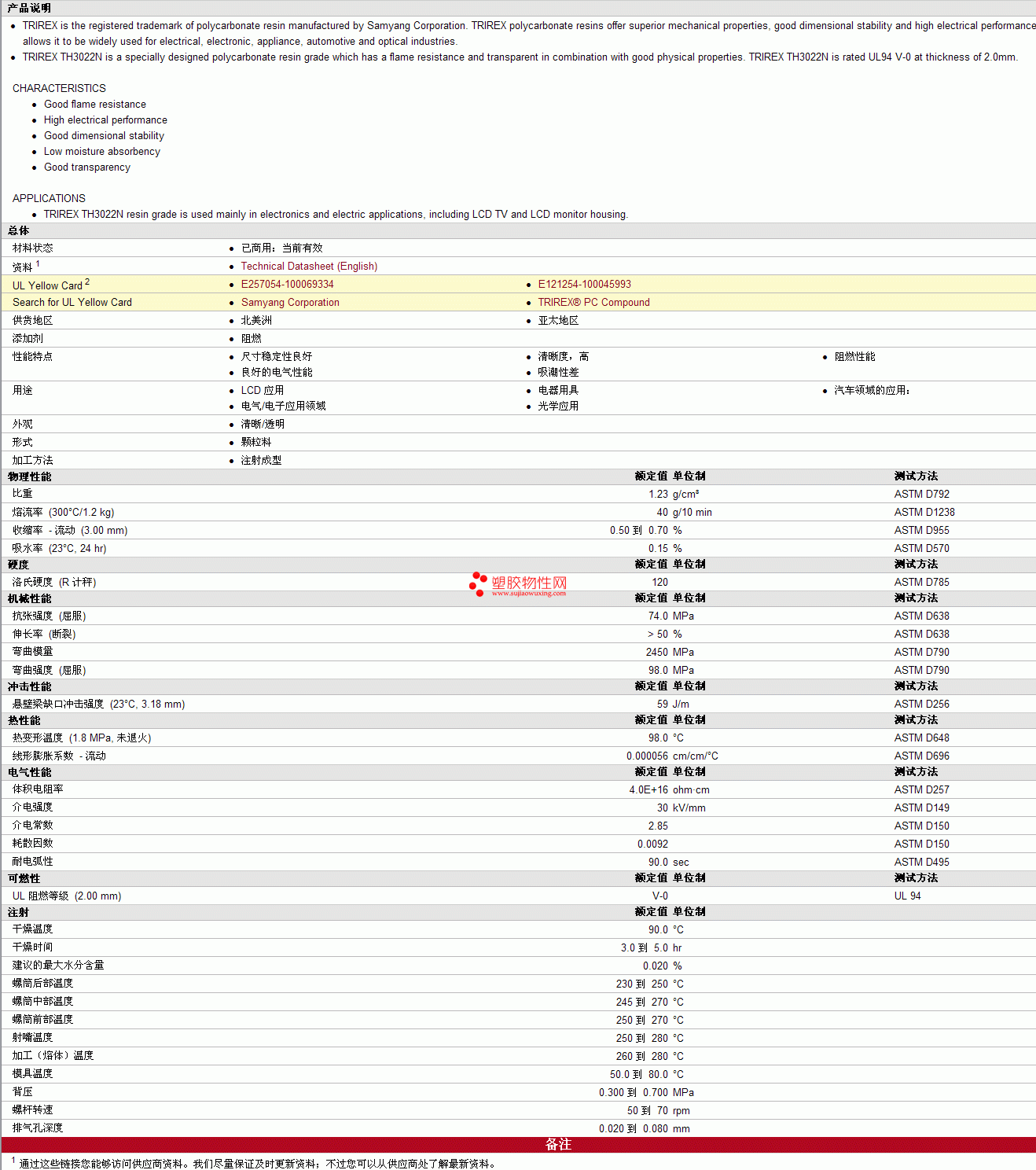Select the 建议的最大水分含量 value 0.020
Image resolution: width=1036 pixels, height=1170 pixels.
point(656,966)
